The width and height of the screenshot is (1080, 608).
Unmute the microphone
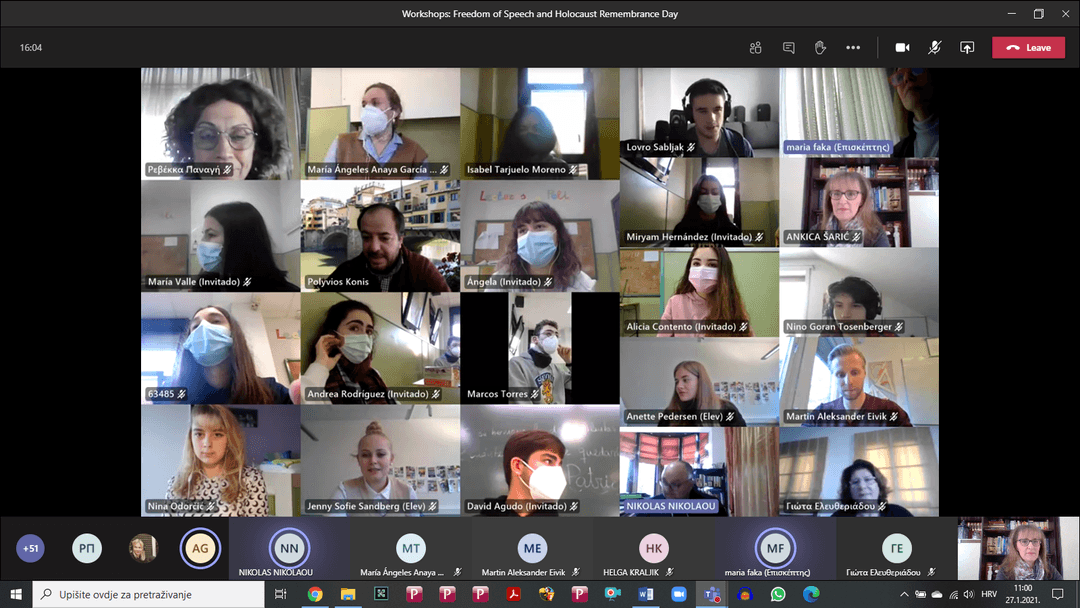tap(934, 48)
